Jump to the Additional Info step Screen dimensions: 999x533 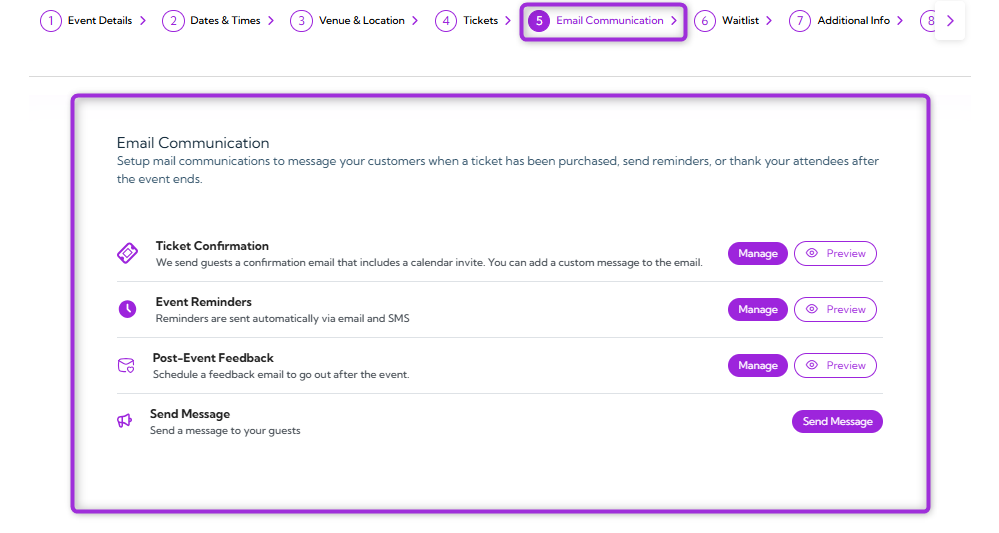pos(853,20)
